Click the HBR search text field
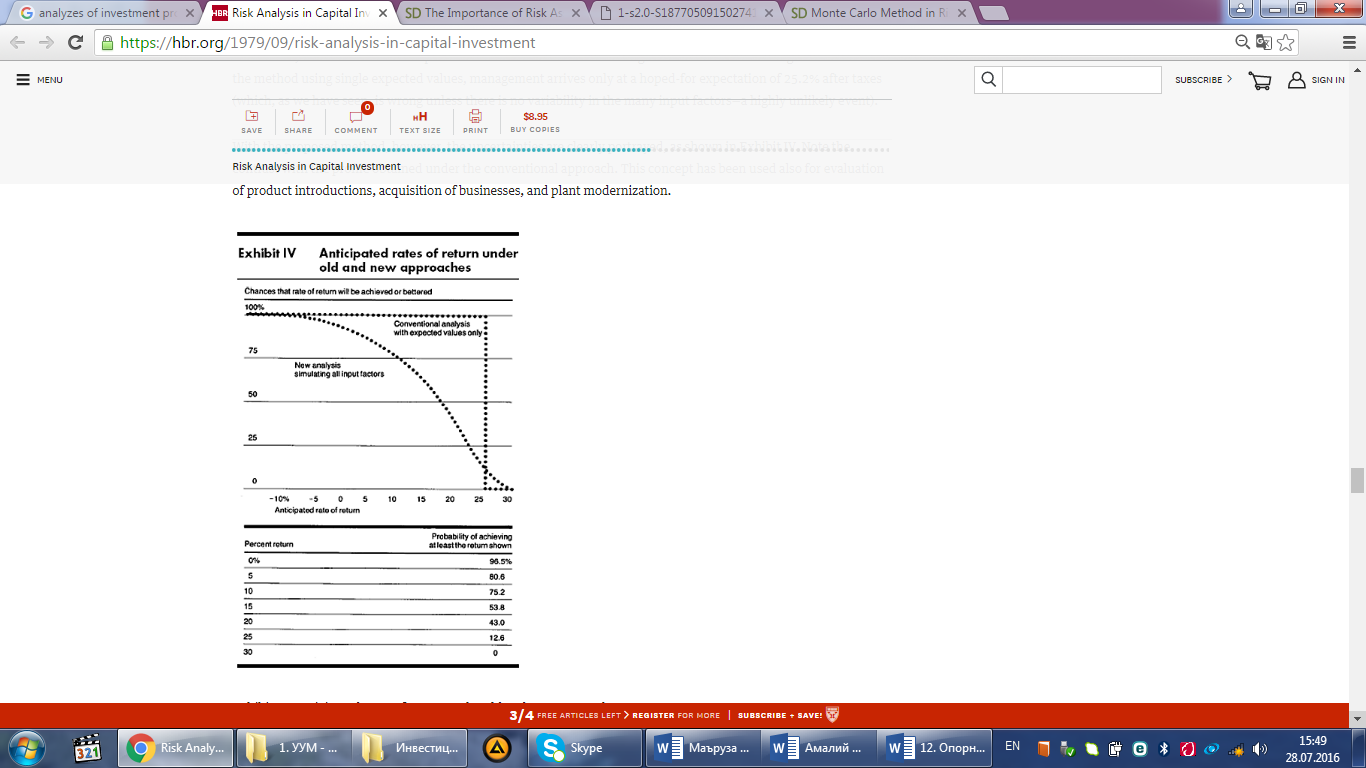The width and height of the screenshot is (1366, 768). pos(1081,80)
